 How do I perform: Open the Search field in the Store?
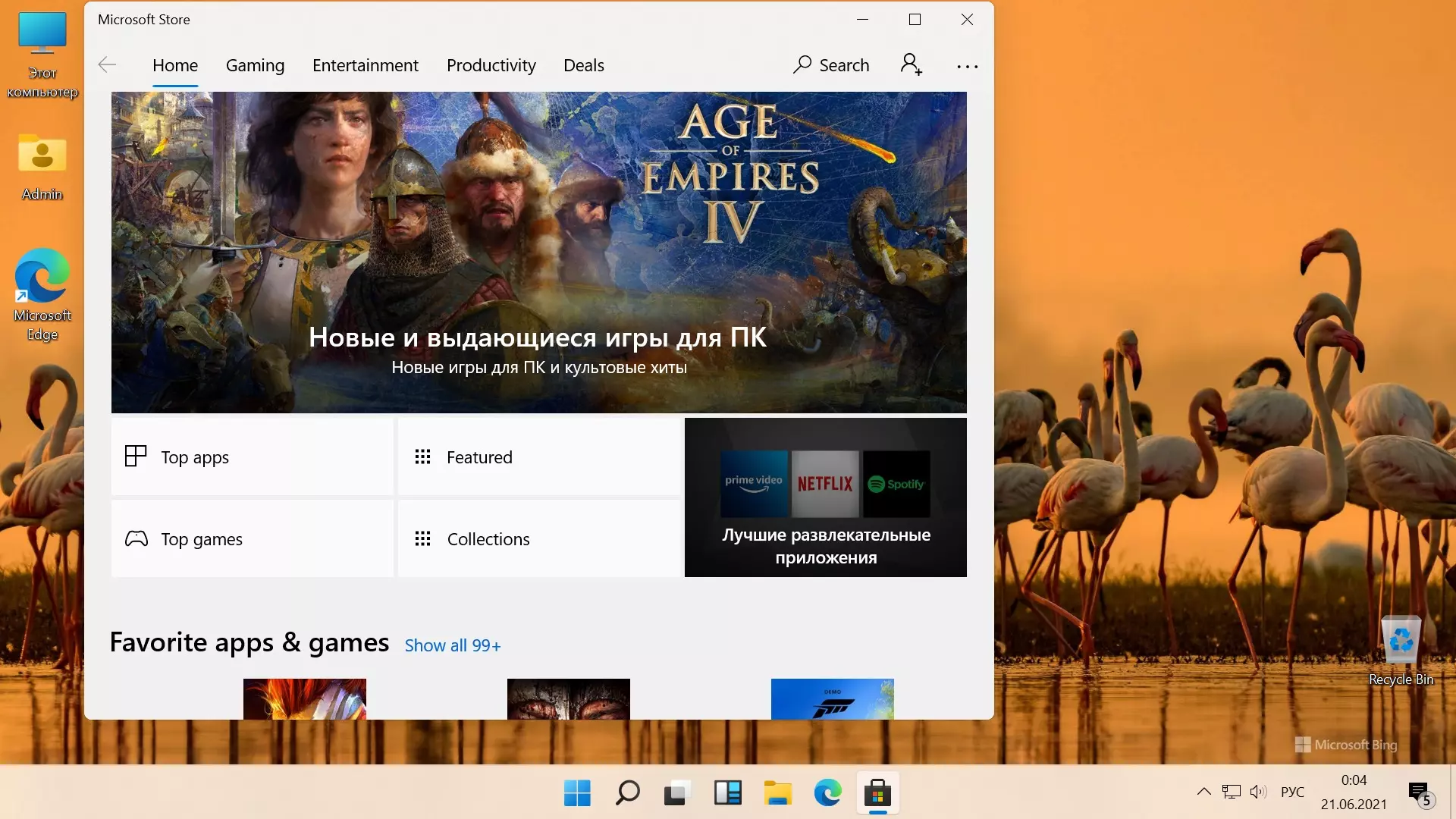click(x=831, y=65)
